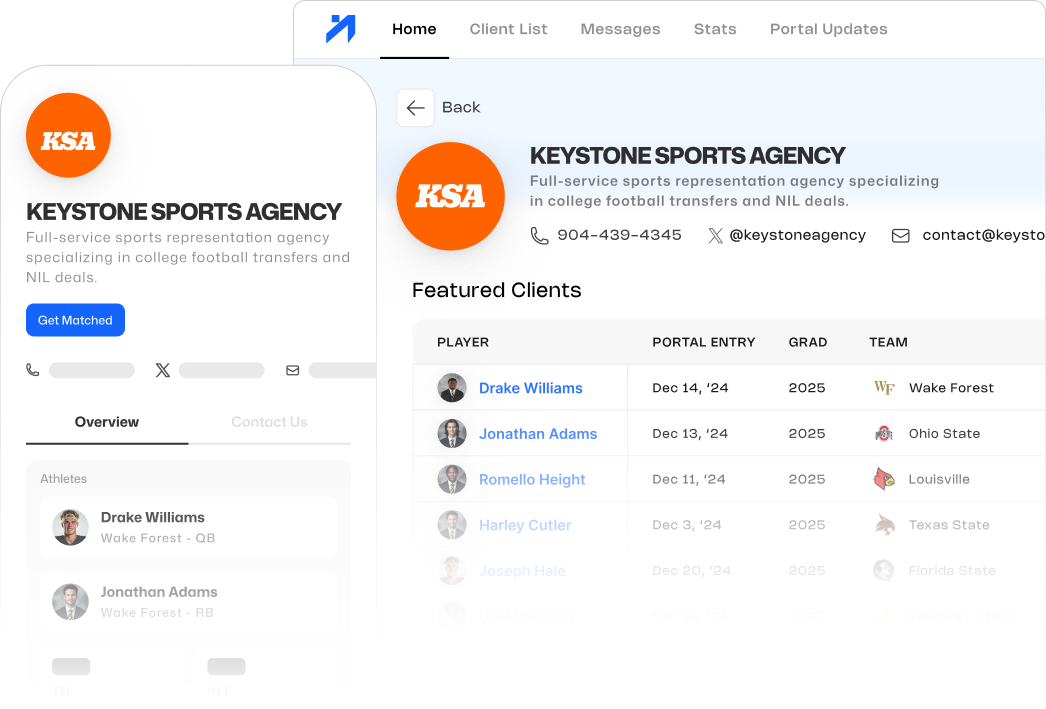Click Romello Height's avatar thumbnail
Image resolution: width=1046 pixels, height=709 pixels.
tap(452, 480)
